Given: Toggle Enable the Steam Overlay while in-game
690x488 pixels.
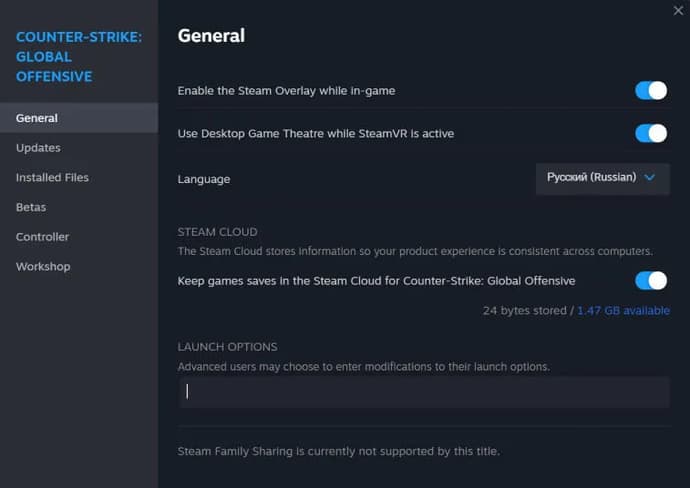Looking at the screenshot, I should pos(651,91).
